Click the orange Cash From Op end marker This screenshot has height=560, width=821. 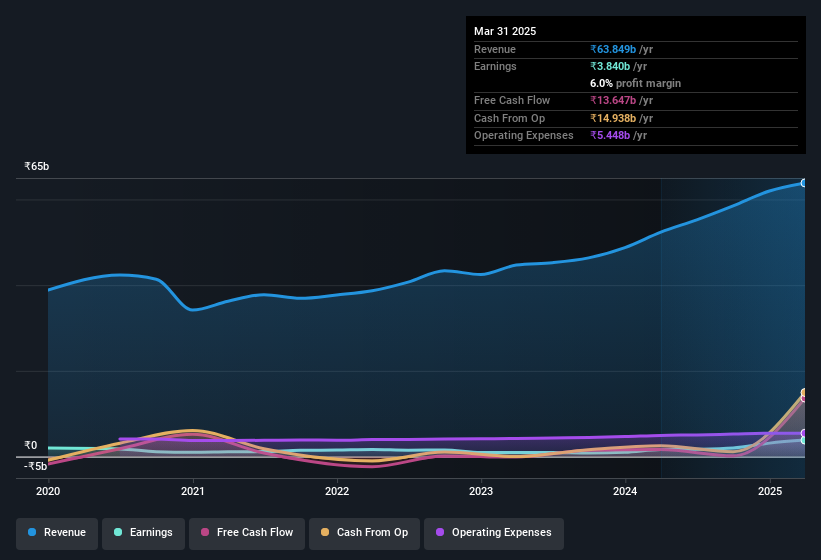[804, 393]
